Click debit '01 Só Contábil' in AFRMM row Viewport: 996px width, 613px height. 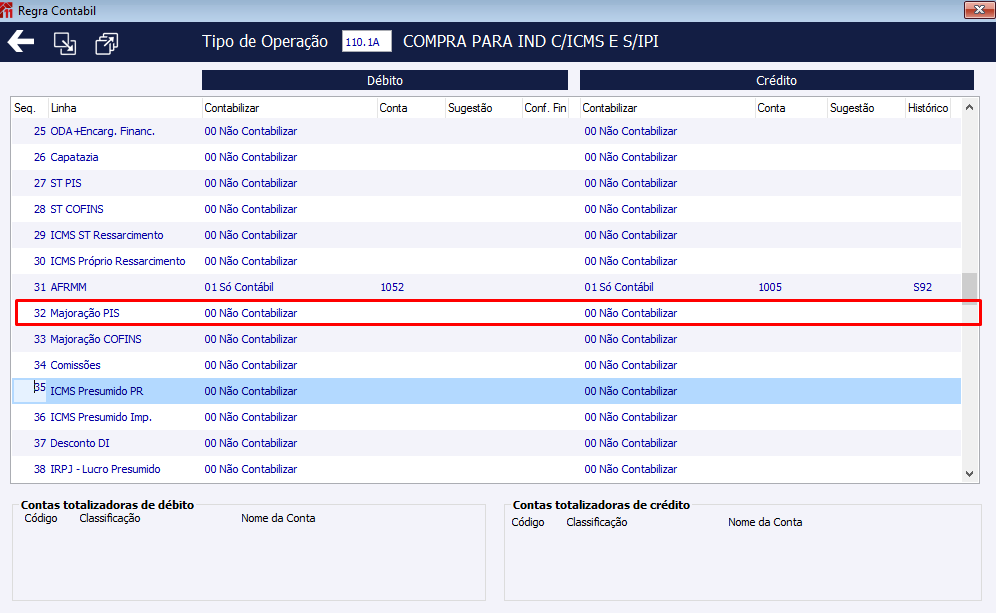pos(239,287)
